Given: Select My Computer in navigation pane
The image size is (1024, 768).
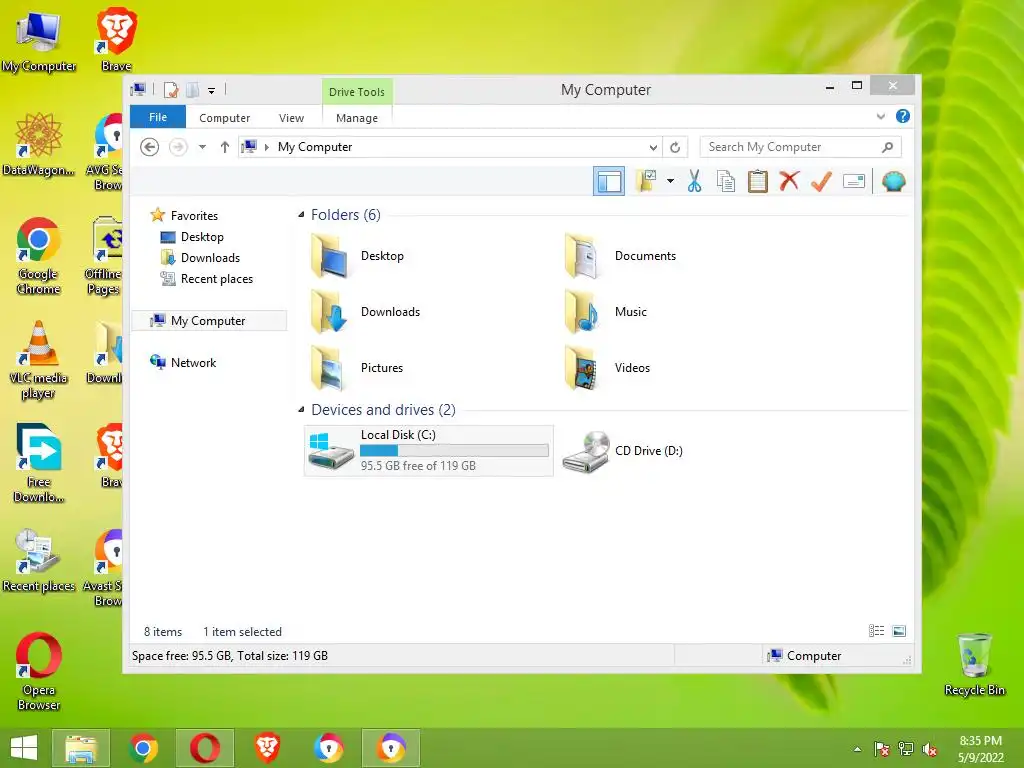Looking at the screenshot, I should tap(208, 321).
